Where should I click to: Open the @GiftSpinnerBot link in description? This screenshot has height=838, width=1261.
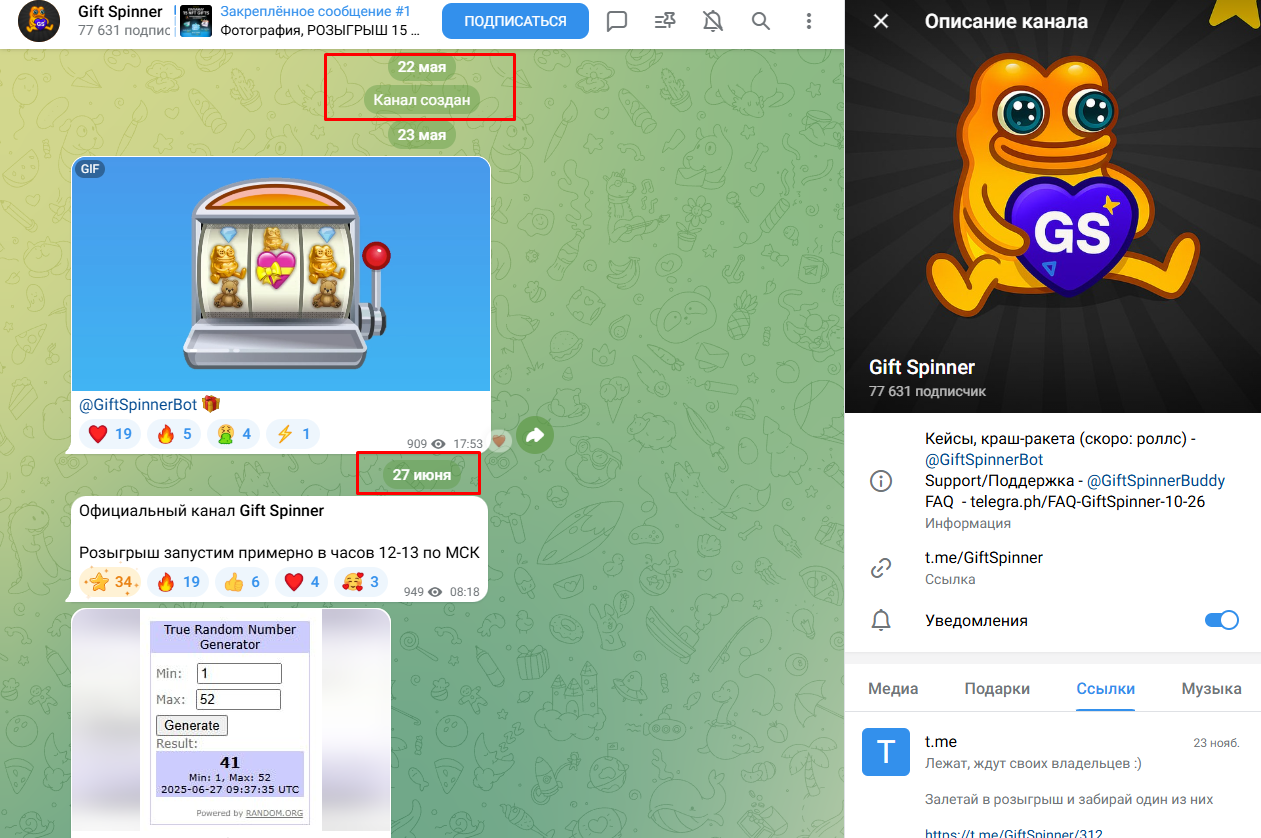pos(984,460)
